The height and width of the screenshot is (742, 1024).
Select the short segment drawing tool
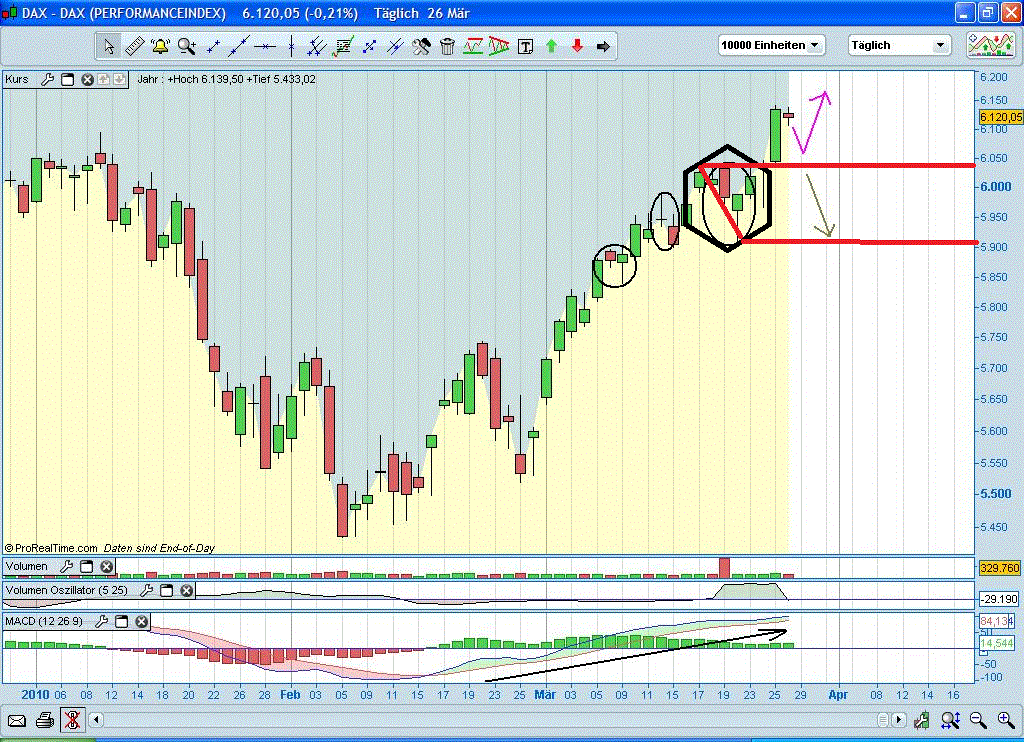pyautogui.click(x=213, y=46)
